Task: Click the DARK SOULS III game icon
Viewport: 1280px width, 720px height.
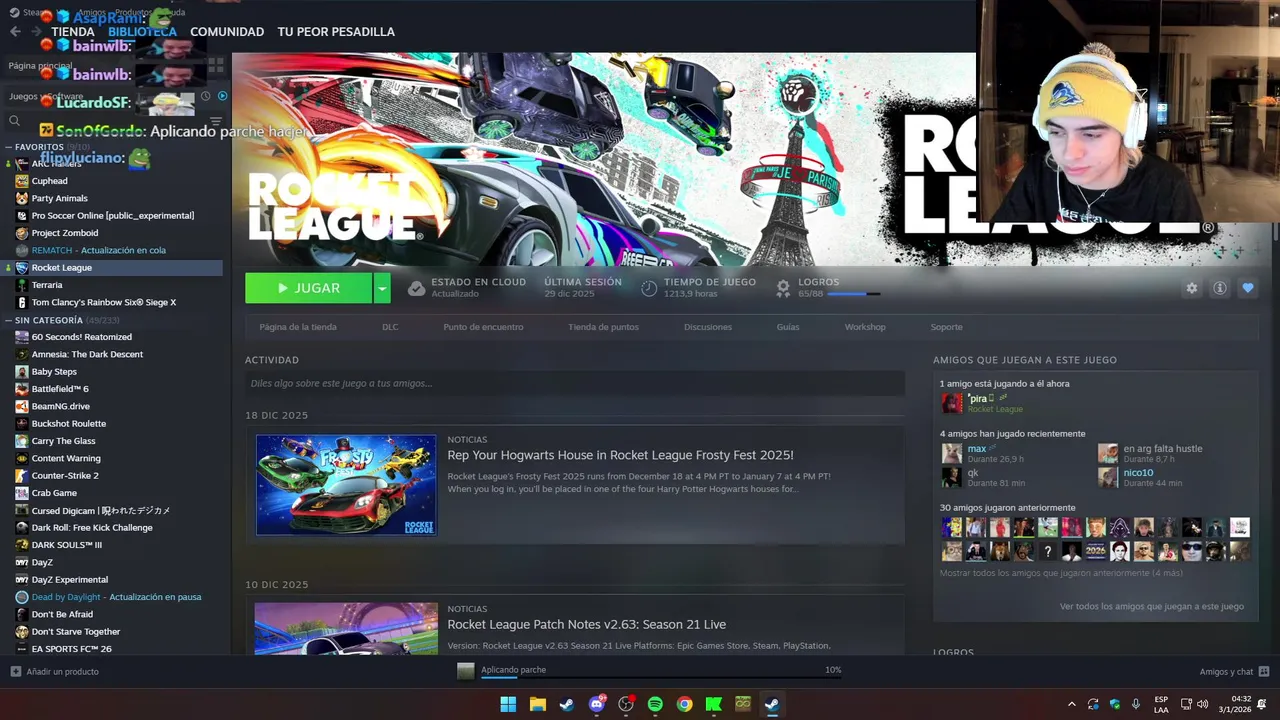Action: pyautogui.click(x=22, y=545)
